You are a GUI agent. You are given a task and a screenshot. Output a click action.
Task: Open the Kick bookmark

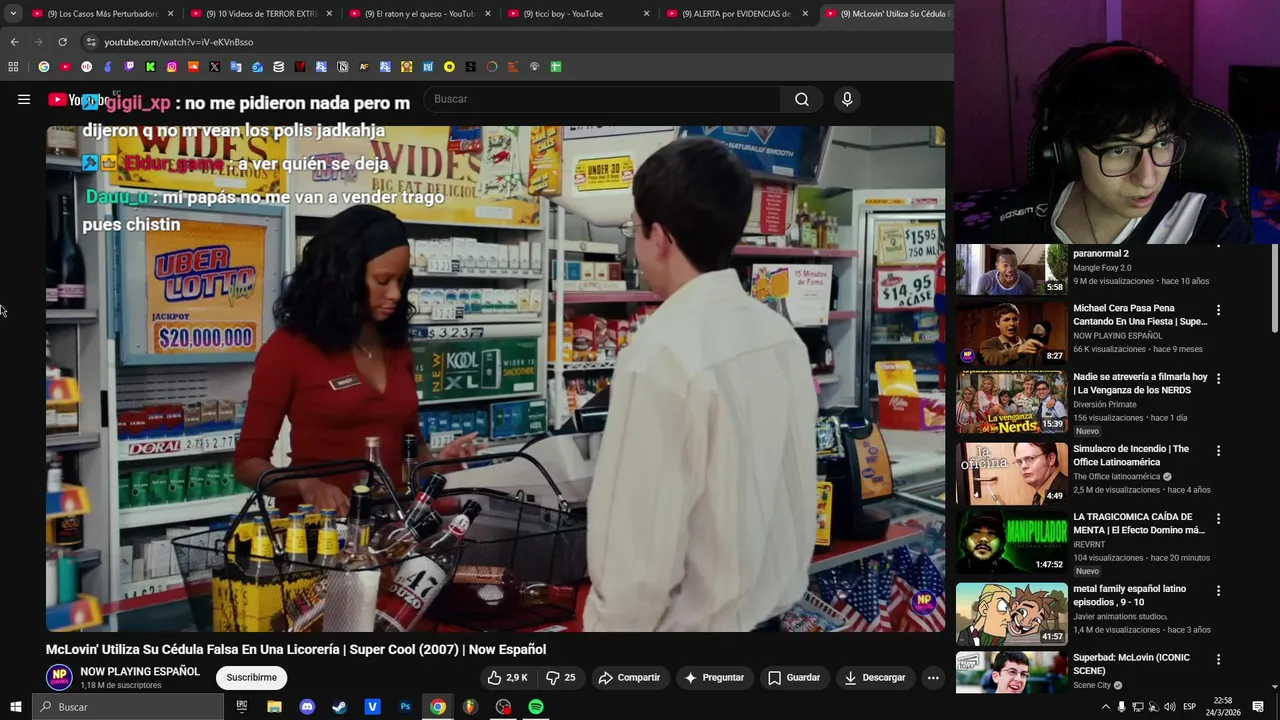[x=150, y=67]
